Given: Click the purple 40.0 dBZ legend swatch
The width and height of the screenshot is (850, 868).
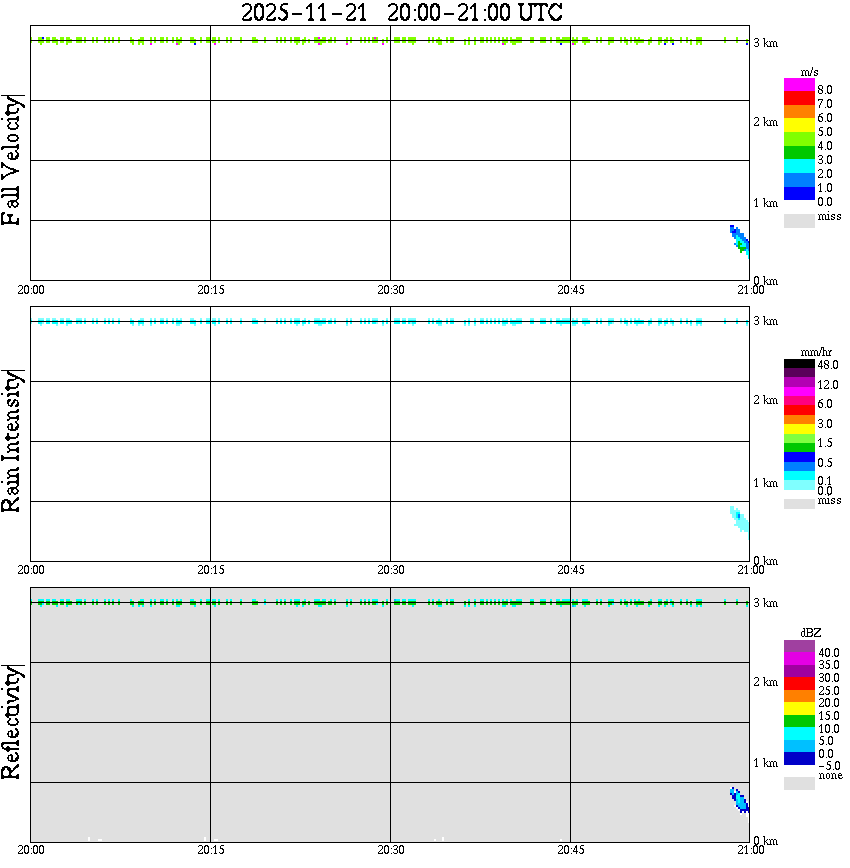Looking at the screenshot, I should click(x=799, y=647).
